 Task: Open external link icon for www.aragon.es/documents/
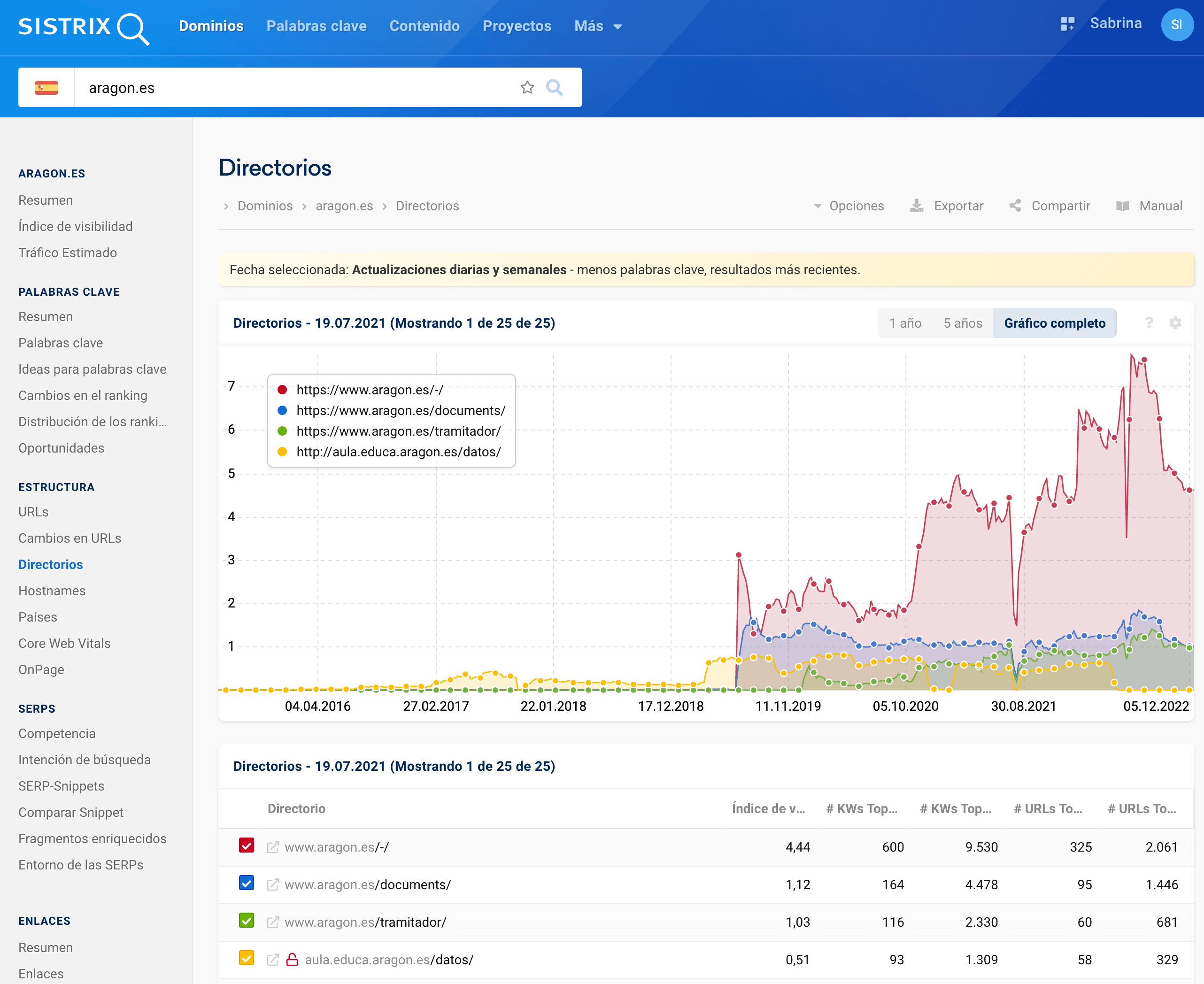pyautogui.click(x=273, y=885)
